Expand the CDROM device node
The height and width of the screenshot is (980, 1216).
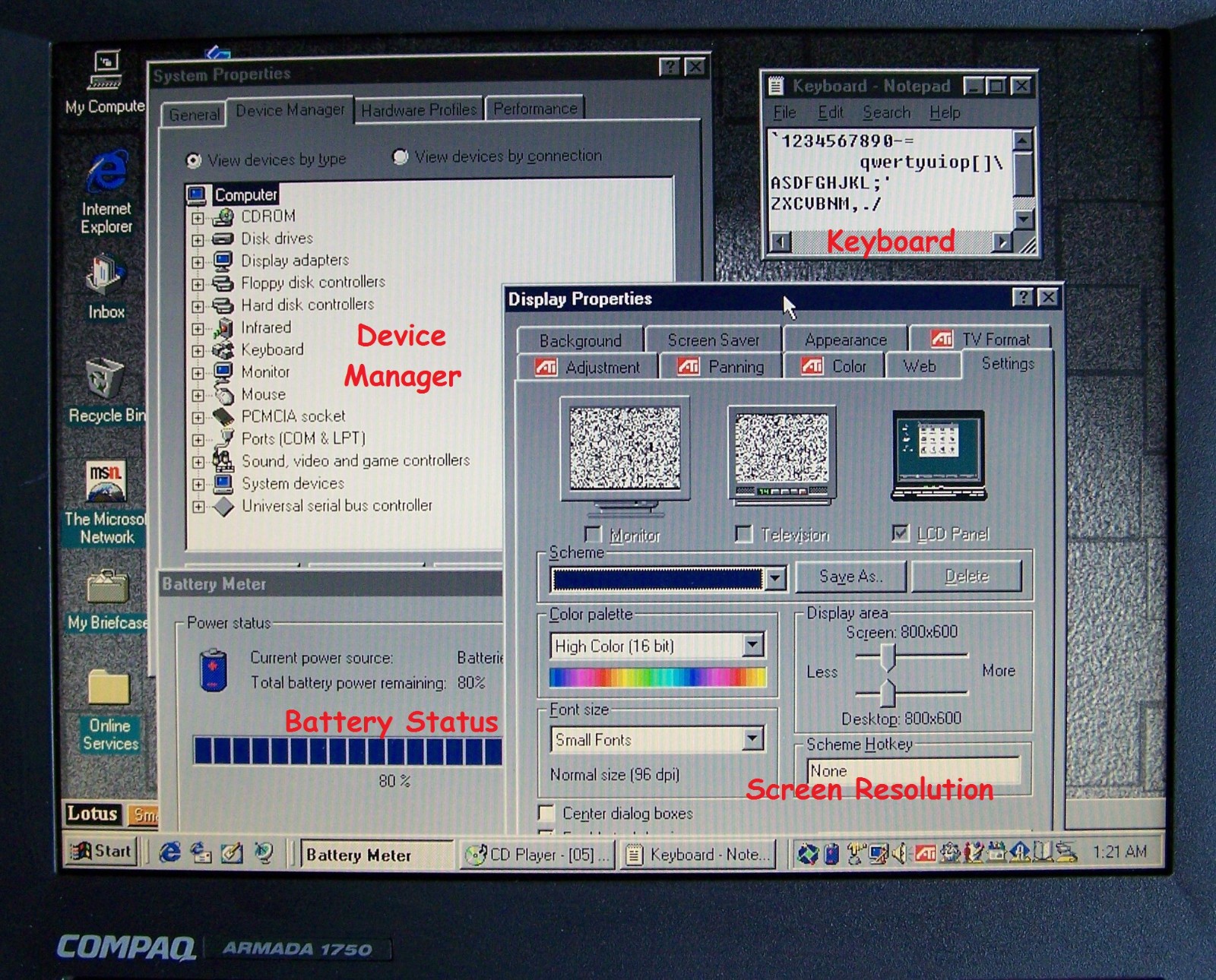point(198,218)
